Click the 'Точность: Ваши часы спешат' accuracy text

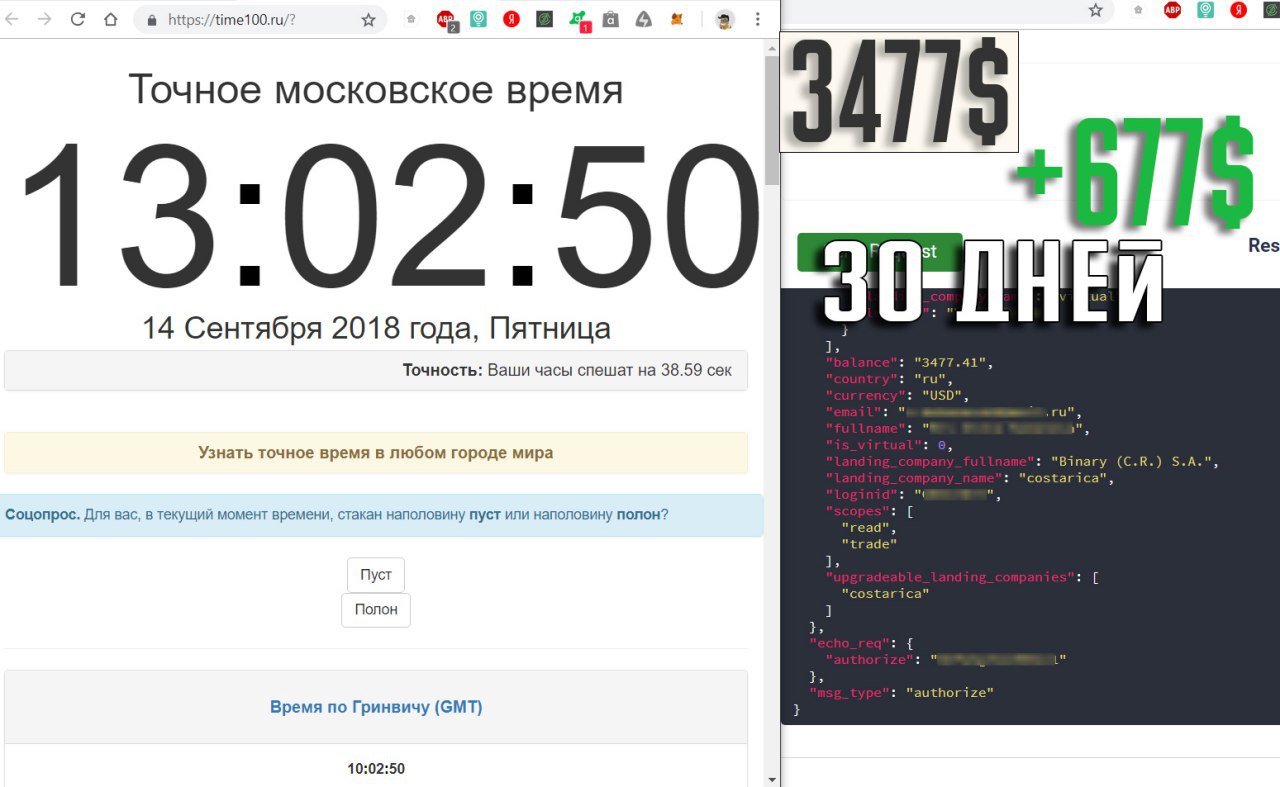coord(567,370)
